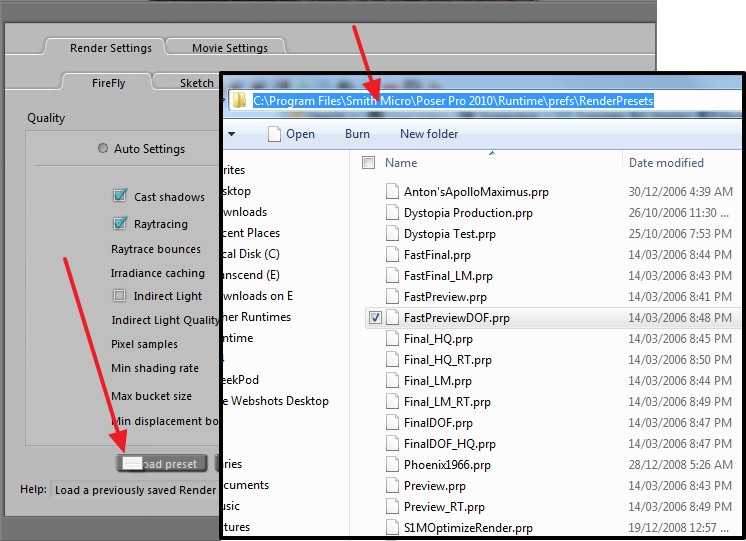The width and height of the screenshot is (746, 541).
Task: Click the highlighted RenderPresets address path
Action: 452,101
